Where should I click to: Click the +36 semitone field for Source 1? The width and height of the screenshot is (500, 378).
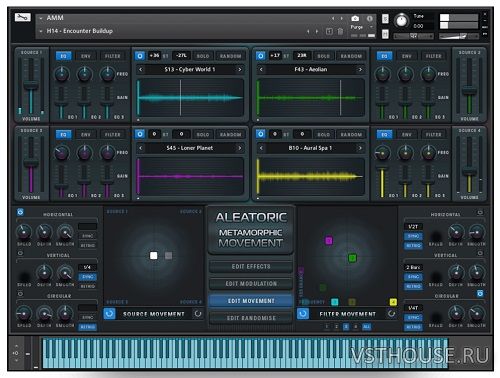tap(154, 56)
